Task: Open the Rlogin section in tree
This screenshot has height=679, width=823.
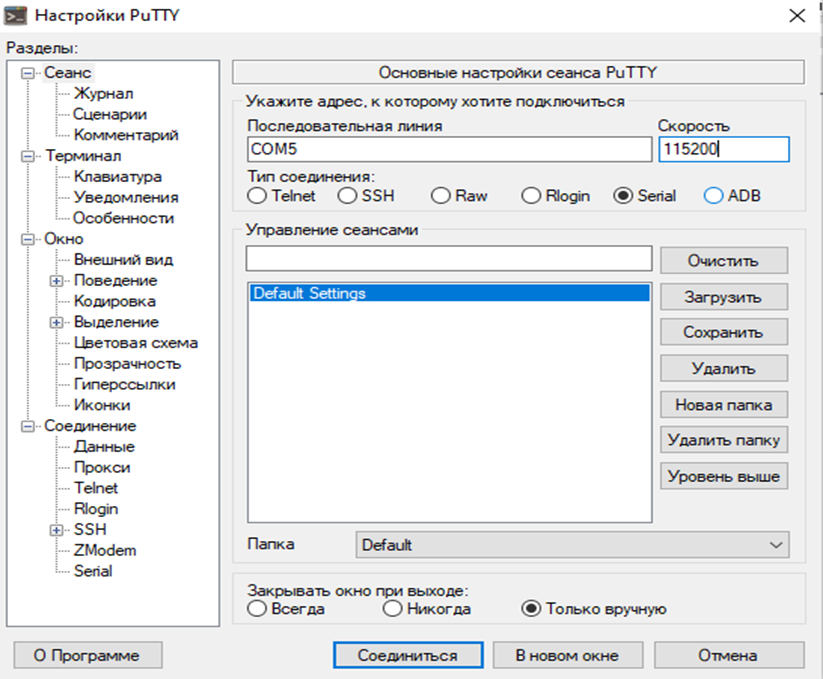Action: point(96,509)
